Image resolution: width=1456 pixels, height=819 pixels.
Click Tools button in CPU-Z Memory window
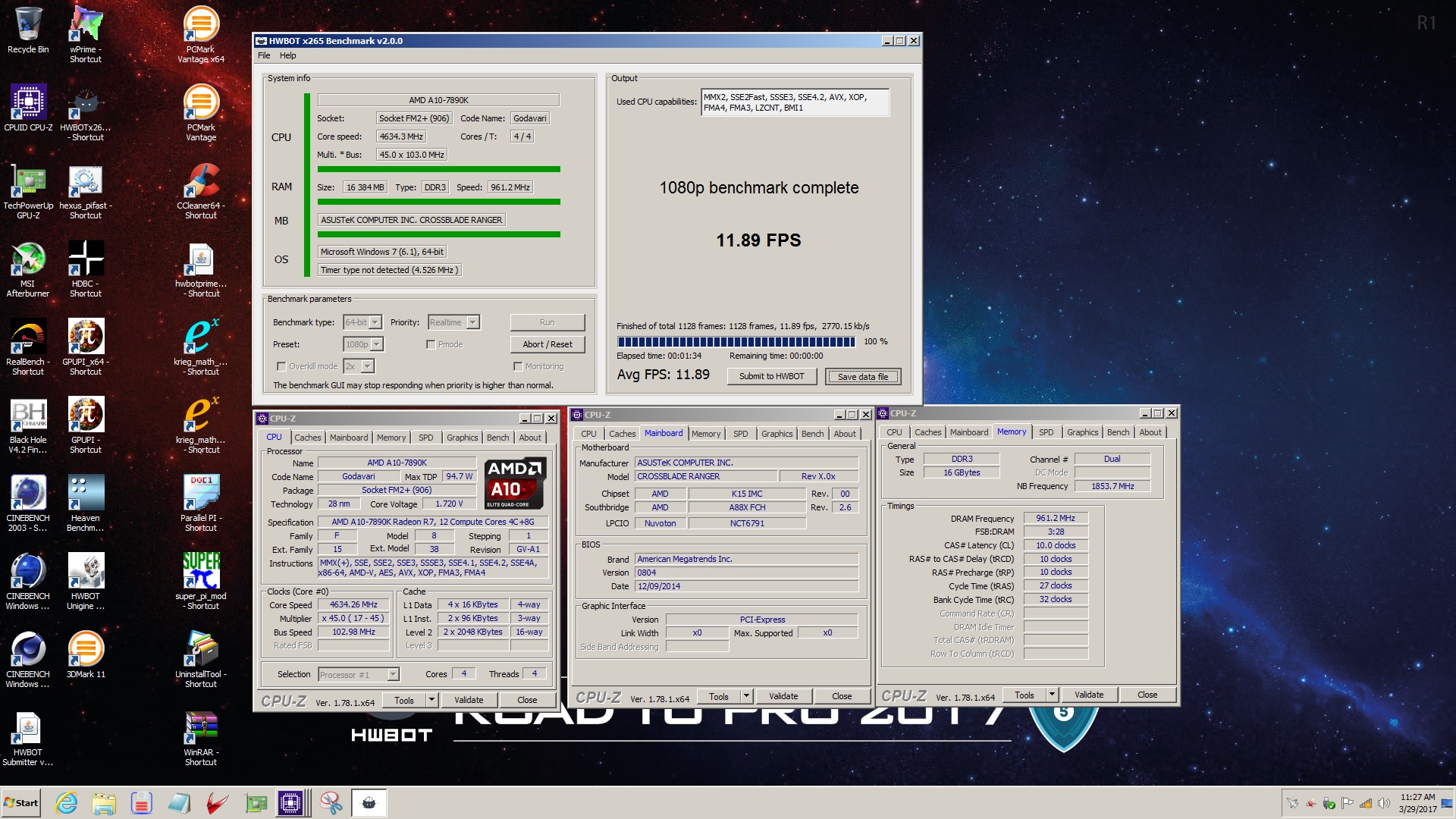coord(1024,695)
